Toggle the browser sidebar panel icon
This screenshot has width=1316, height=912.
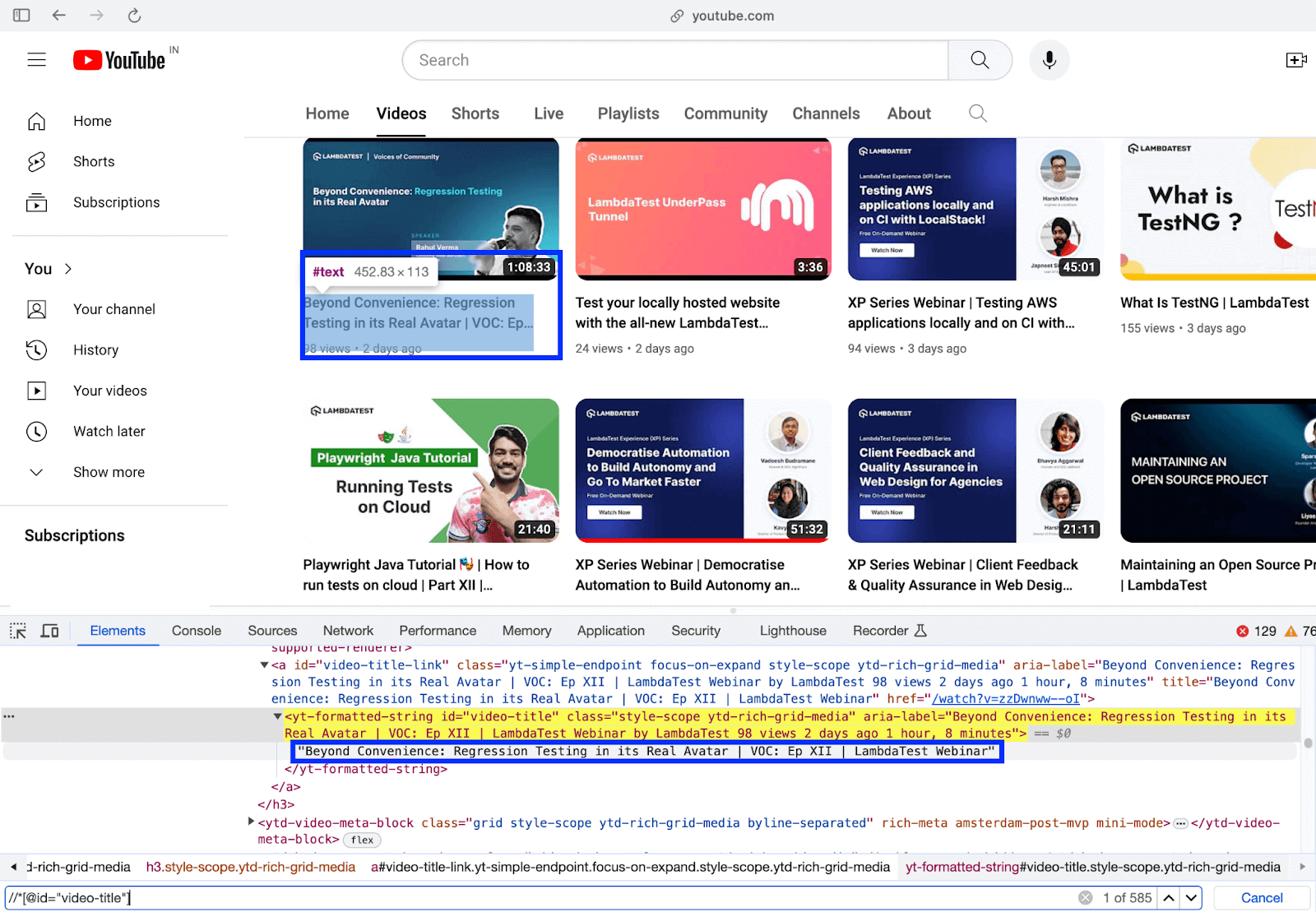pyautogui.click(x=21, y=16)
